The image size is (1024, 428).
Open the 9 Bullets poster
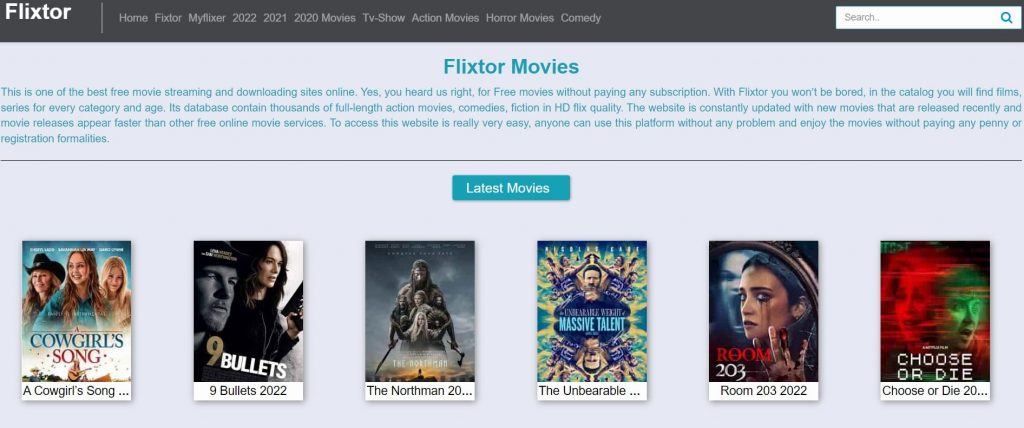coord(248,311)
